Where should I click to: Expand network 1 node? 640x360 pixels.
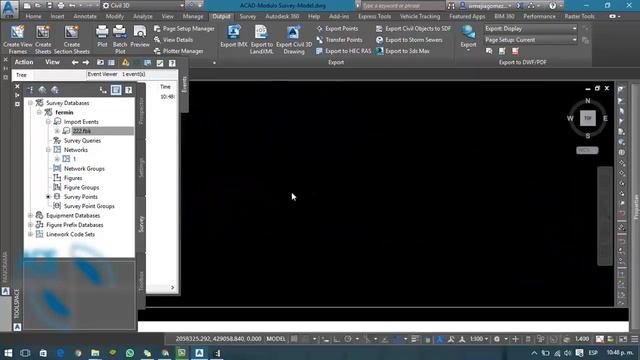point(57,159)
